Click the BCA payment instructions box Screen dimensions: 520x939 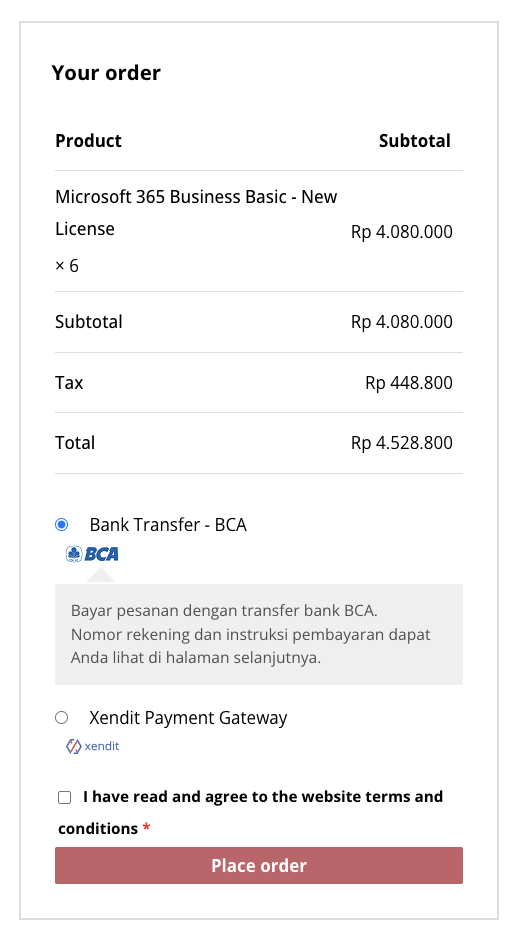pyautogui.click(x=259, y=634)
